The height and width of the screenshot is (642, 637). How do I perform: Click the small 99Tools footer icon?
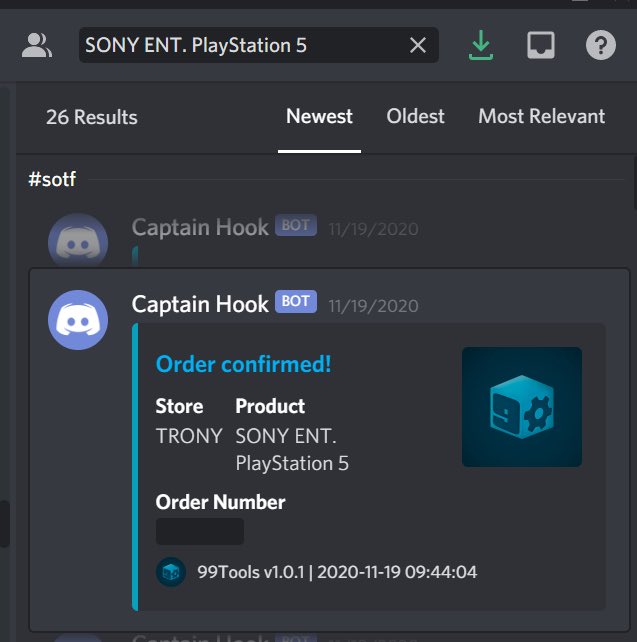coord(171,572)
